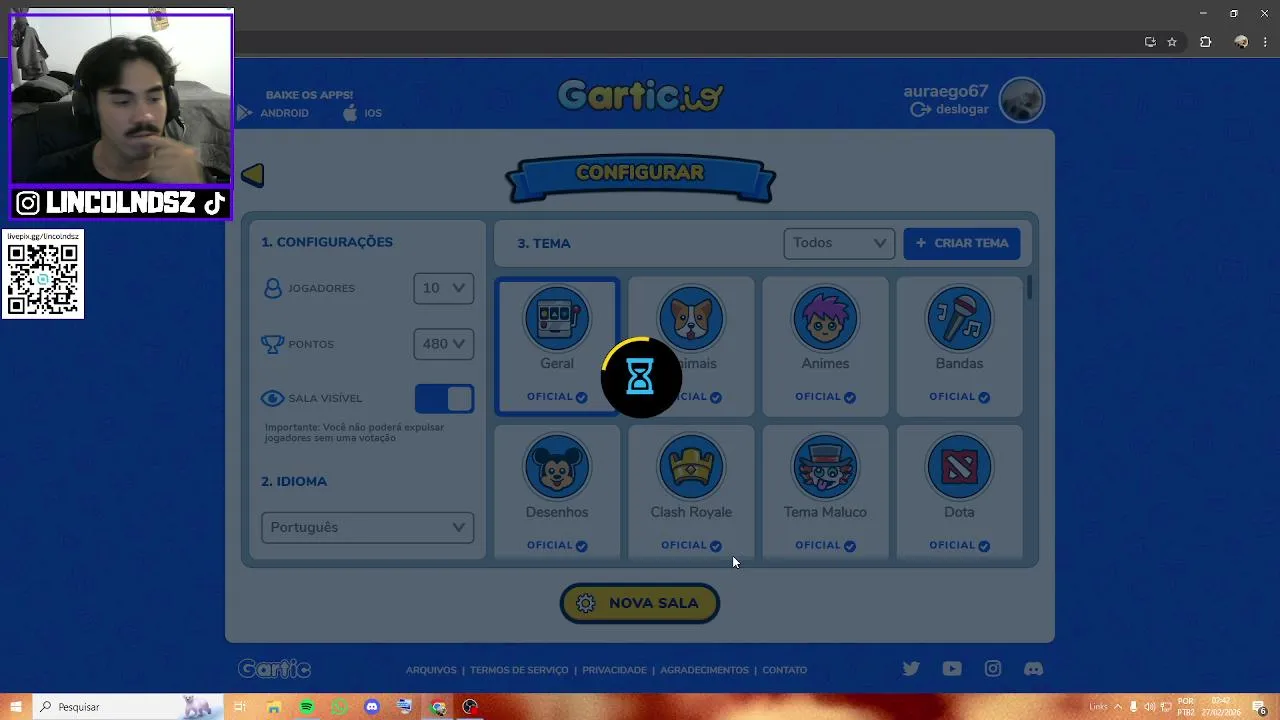Toggle the Sala Visível switch
This screenshot has width=1280, height=720.
point(444,399)
